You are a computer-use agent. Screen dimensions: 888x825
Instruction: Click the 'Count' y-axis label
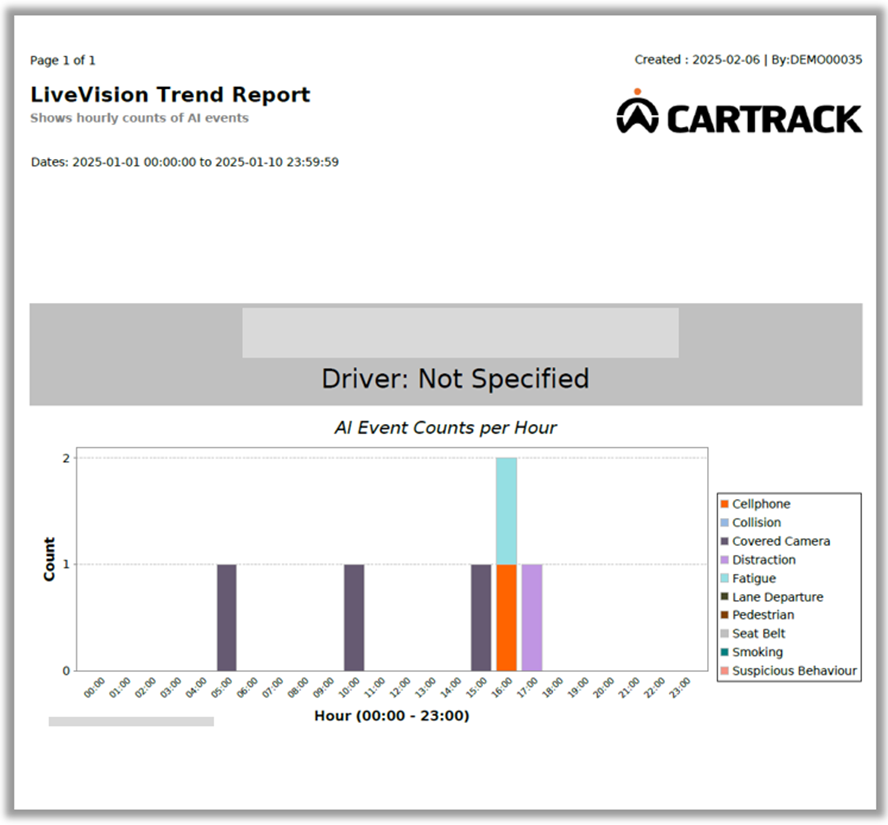tap(49, 559)
